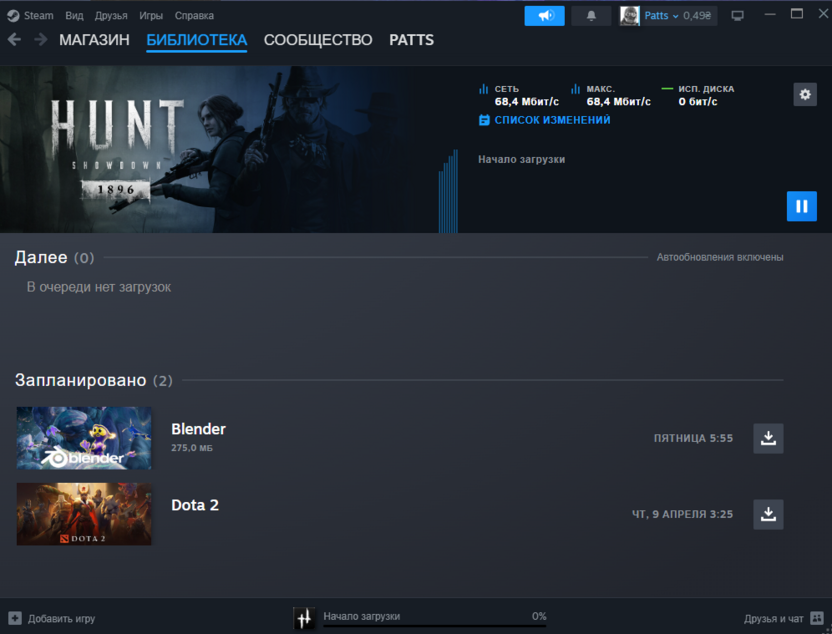Image resolution: width=832 pixels, height=634 pixels.
Task: Maximize the Steam window
Action: (x=796, y=14)
